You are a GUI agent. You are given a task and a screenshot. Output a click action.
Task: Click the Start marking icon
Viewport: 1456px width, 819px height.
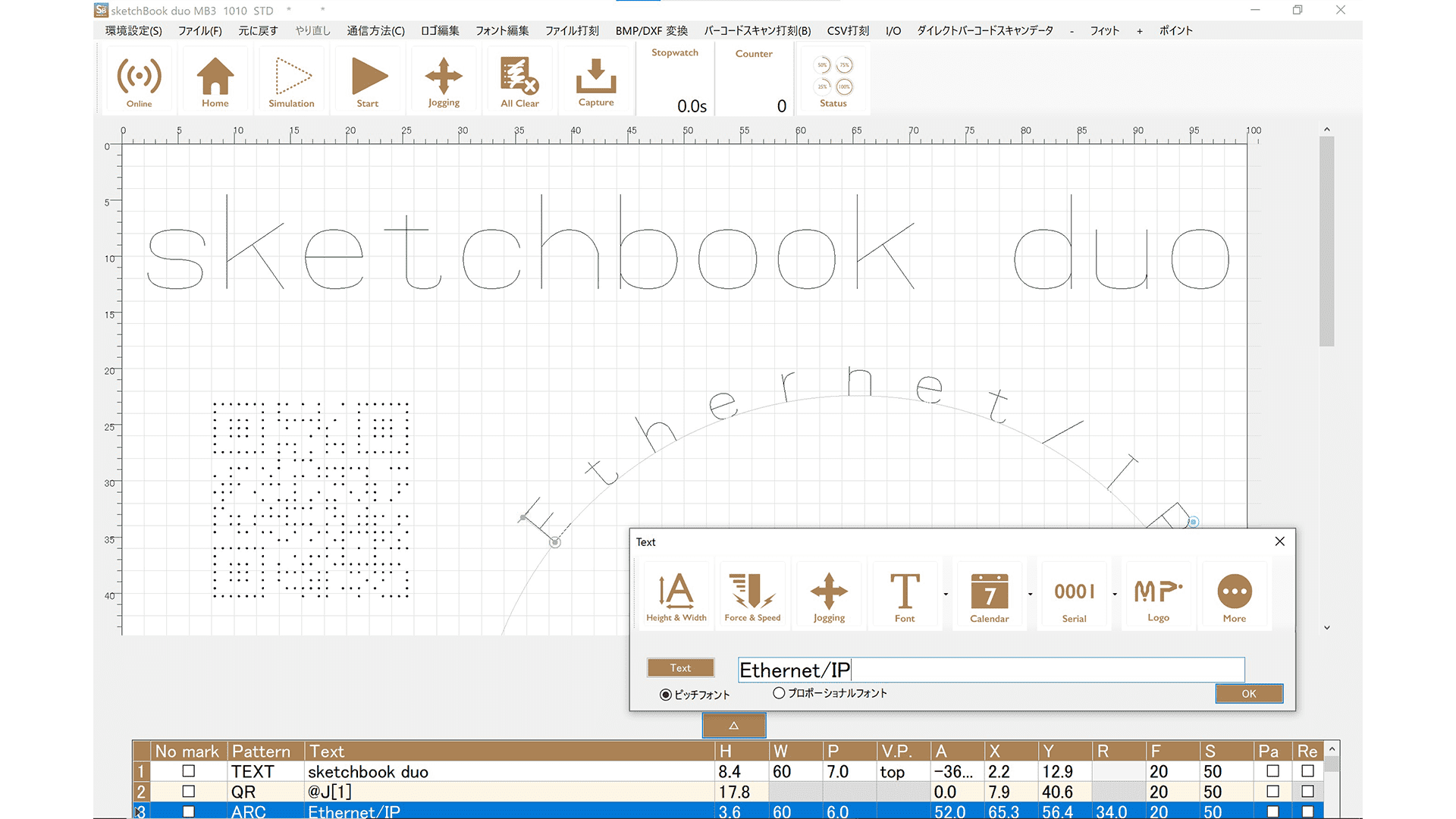click(x=368, y=80)
